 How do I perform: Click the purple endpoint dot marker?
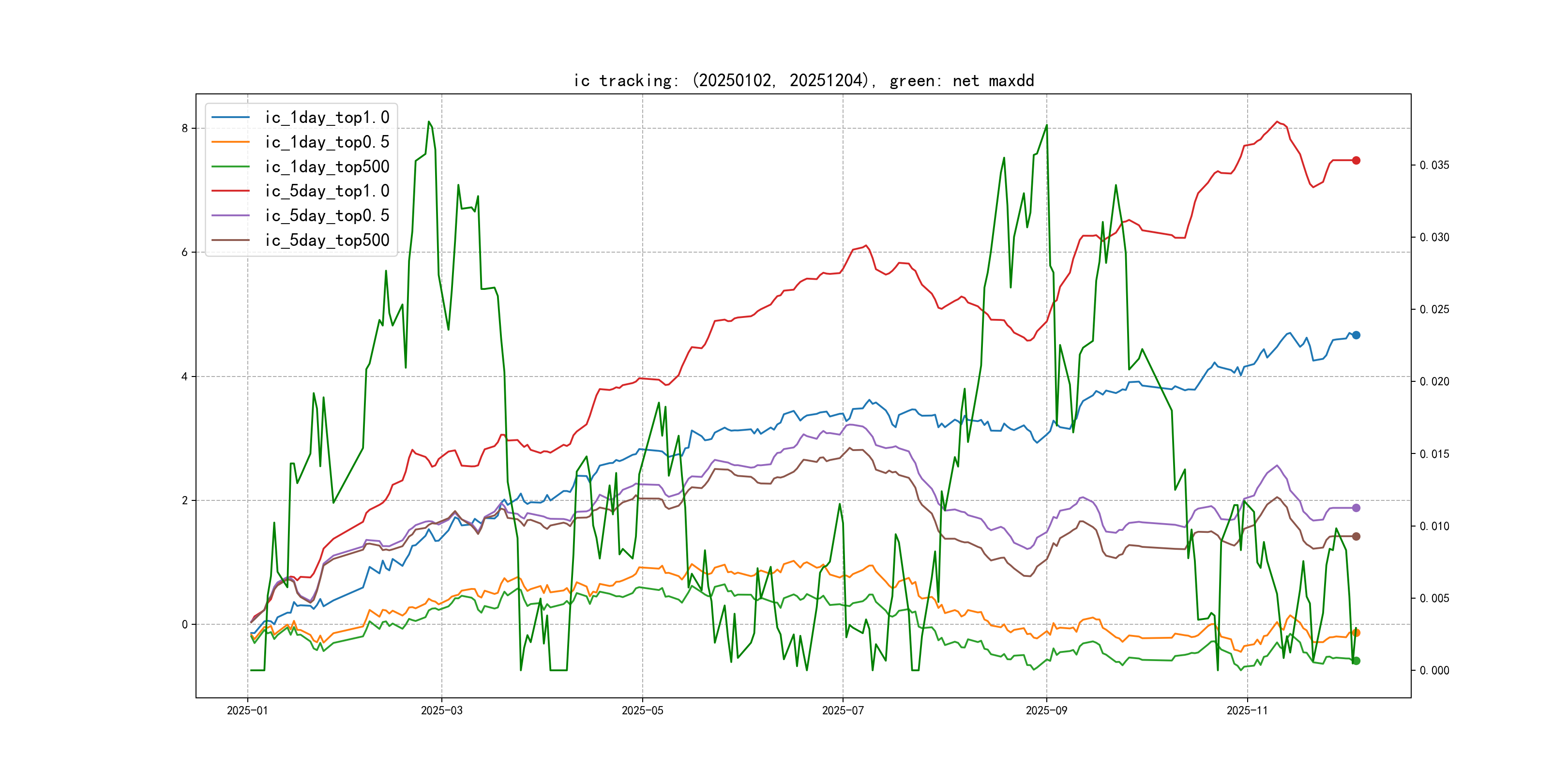click(1356, 508)
